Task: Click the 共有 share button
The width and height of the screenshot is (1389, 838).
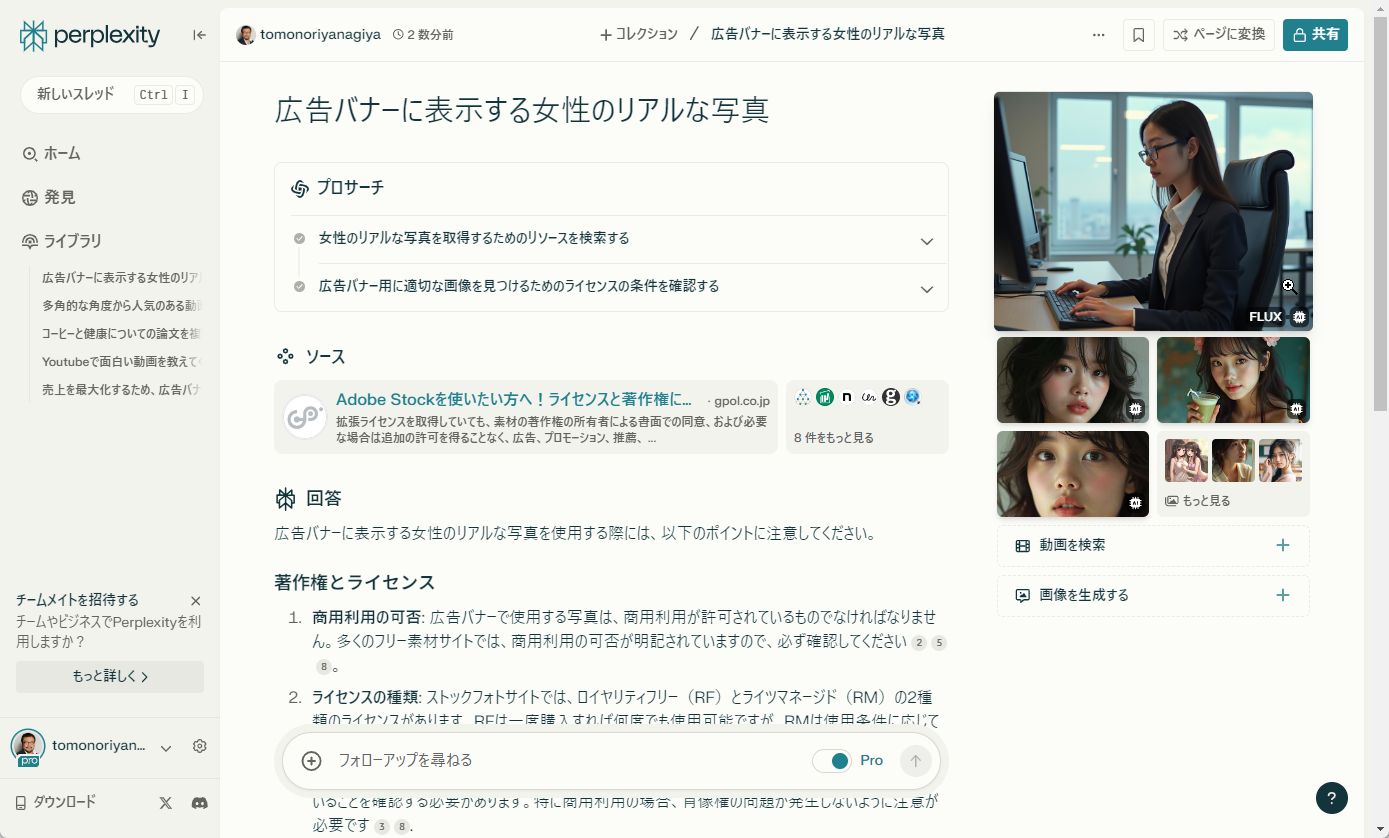Action: 1315,33
